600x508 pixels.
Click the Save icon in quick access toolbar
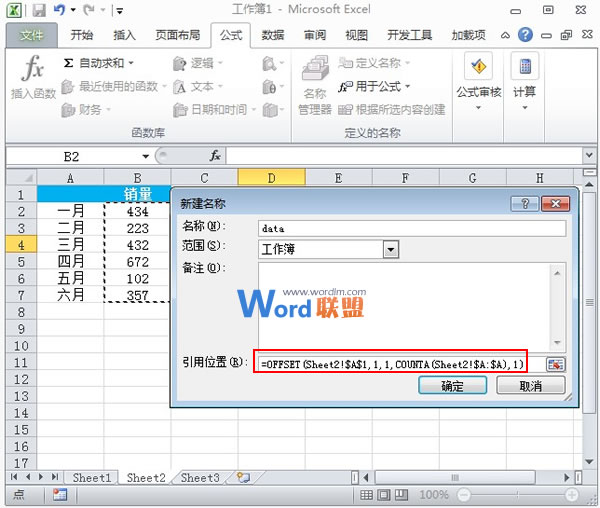[x=39, y=10]
